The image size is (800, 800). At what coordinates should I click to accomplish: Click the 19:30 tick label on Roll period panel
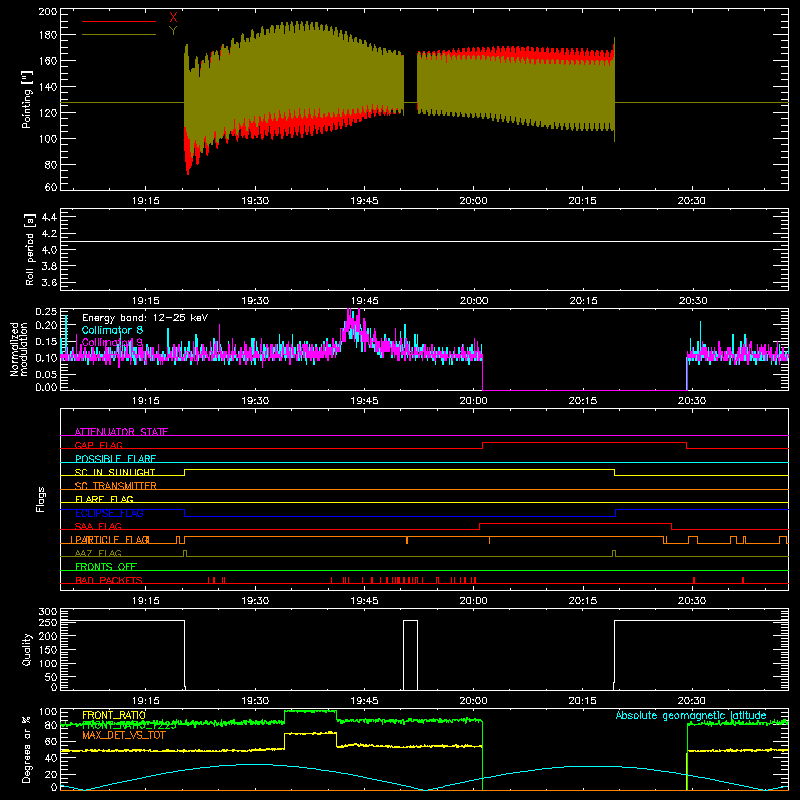255,301
